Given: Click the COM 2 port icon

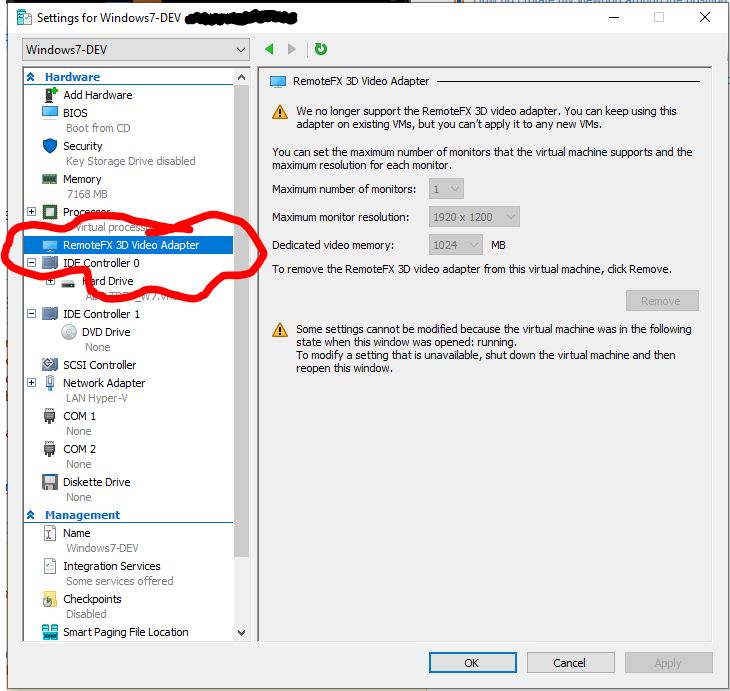Looking at the screenshot, I should (49, 449).
